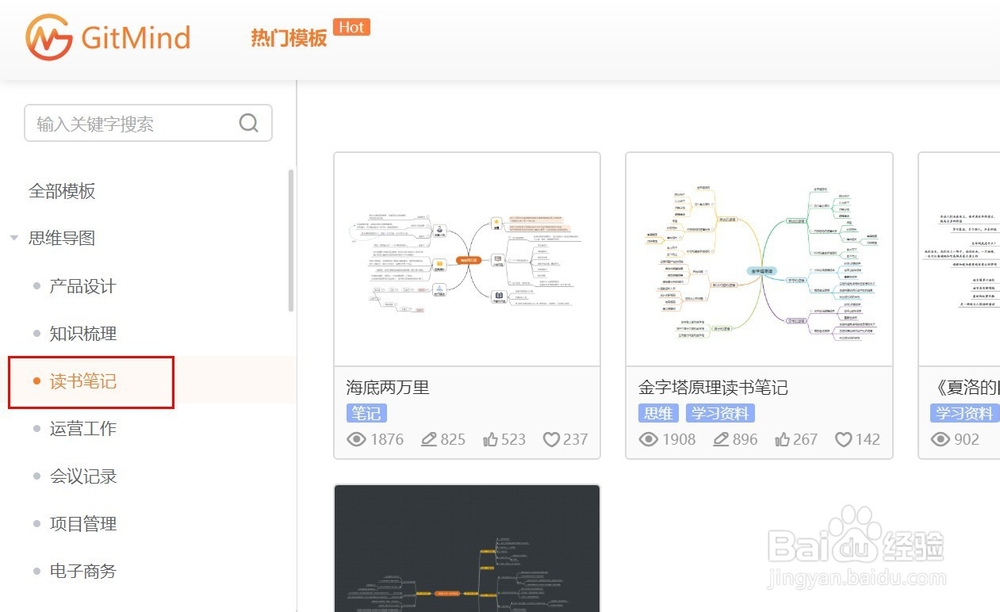Open the 《夏洛的 template thumbnail
The height and width of the screenshot is (612, 1000).
tap(959, 259)
